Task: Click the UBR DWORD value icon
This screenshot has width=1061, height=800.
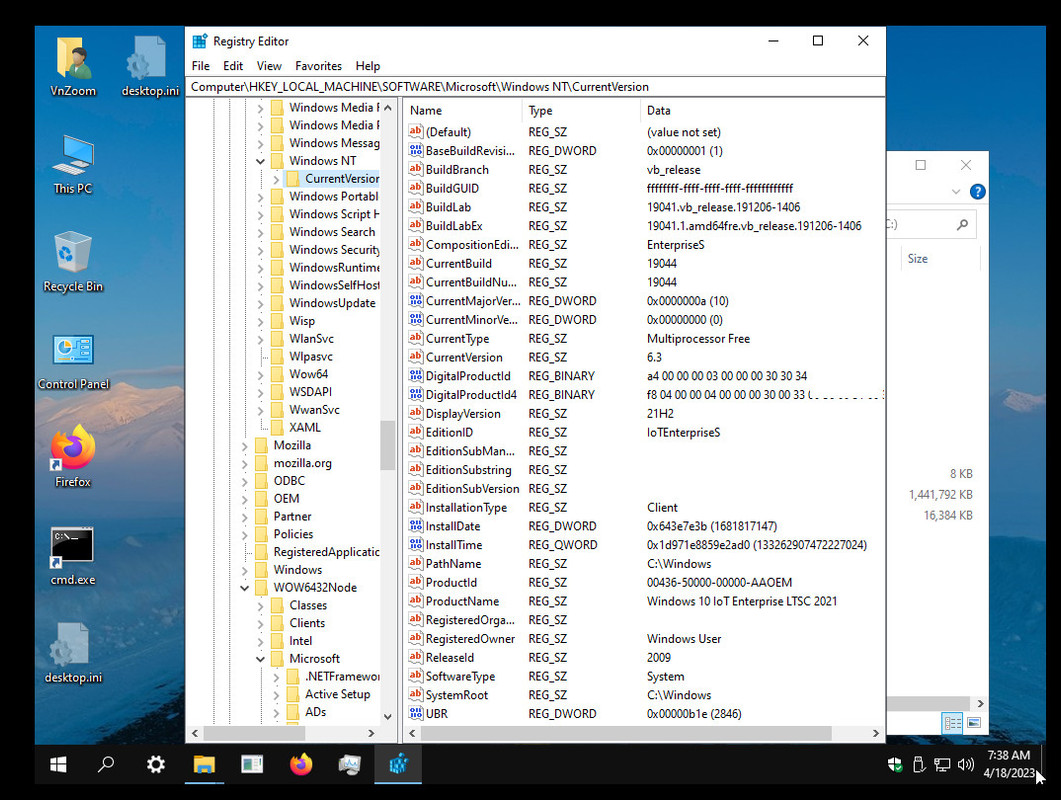Action: 415,713
